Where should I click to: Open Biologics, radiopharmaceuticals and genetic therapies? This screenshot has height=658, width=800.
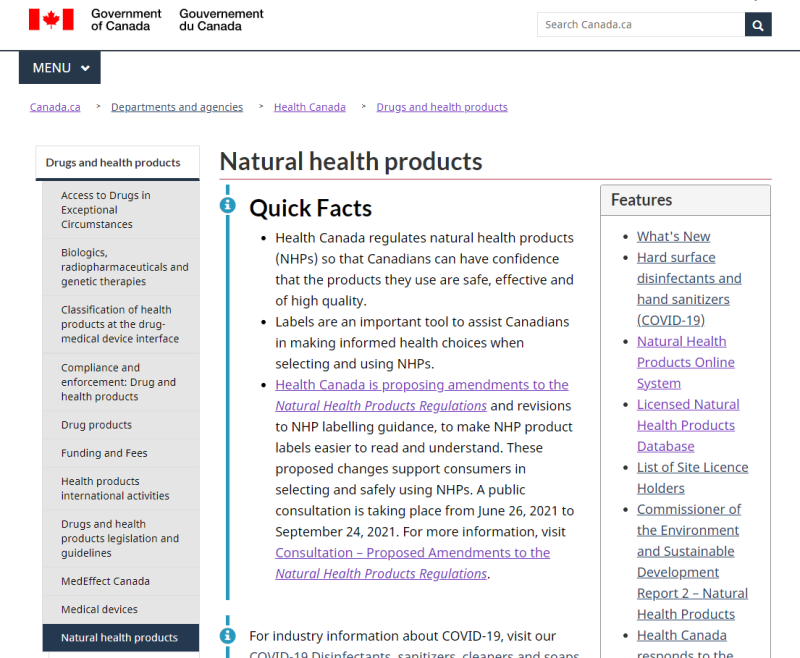[121, 267]
